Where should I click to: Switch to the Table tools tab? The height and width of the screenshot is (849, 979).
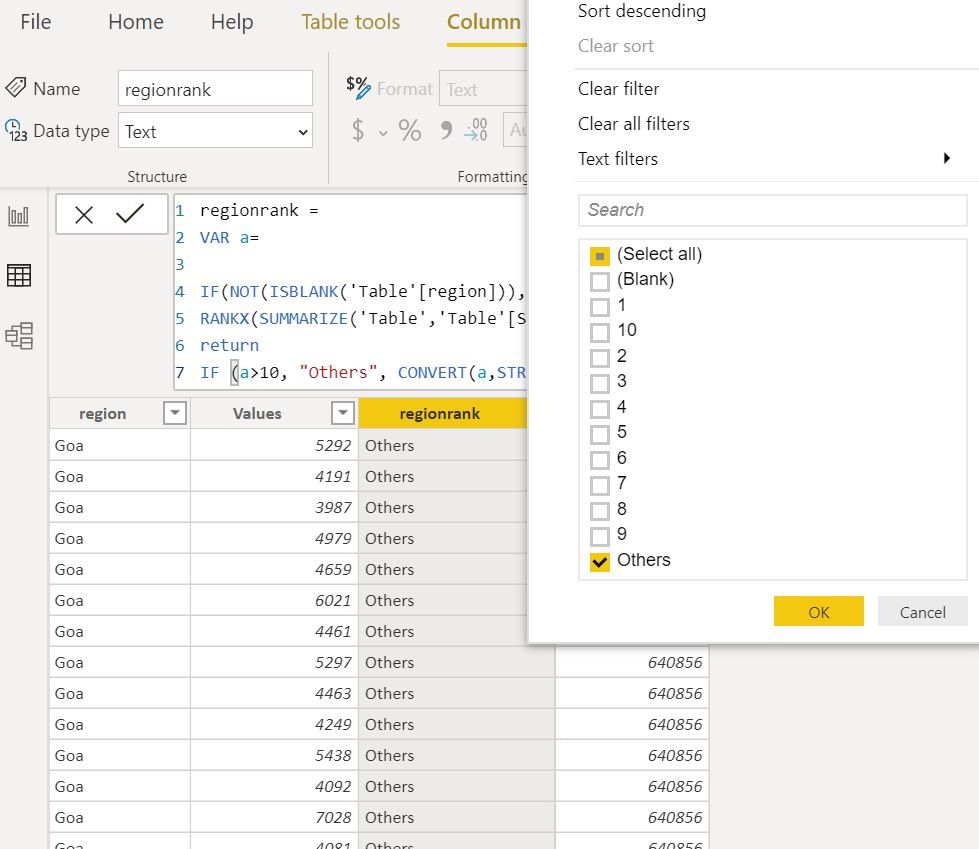click(350, 22)
